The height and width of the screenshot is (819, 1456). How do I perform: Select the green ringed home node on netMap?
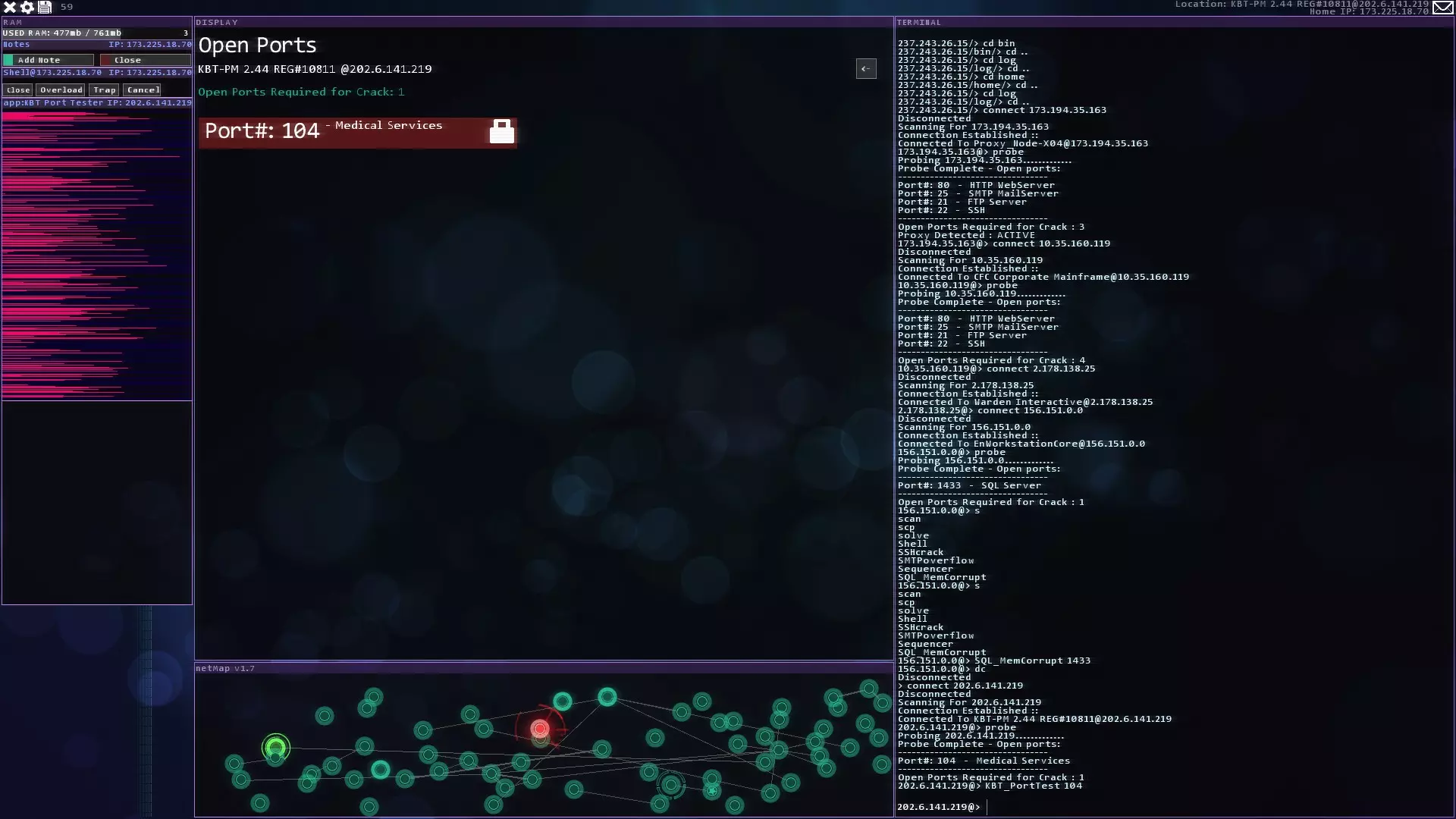(276, 748)
